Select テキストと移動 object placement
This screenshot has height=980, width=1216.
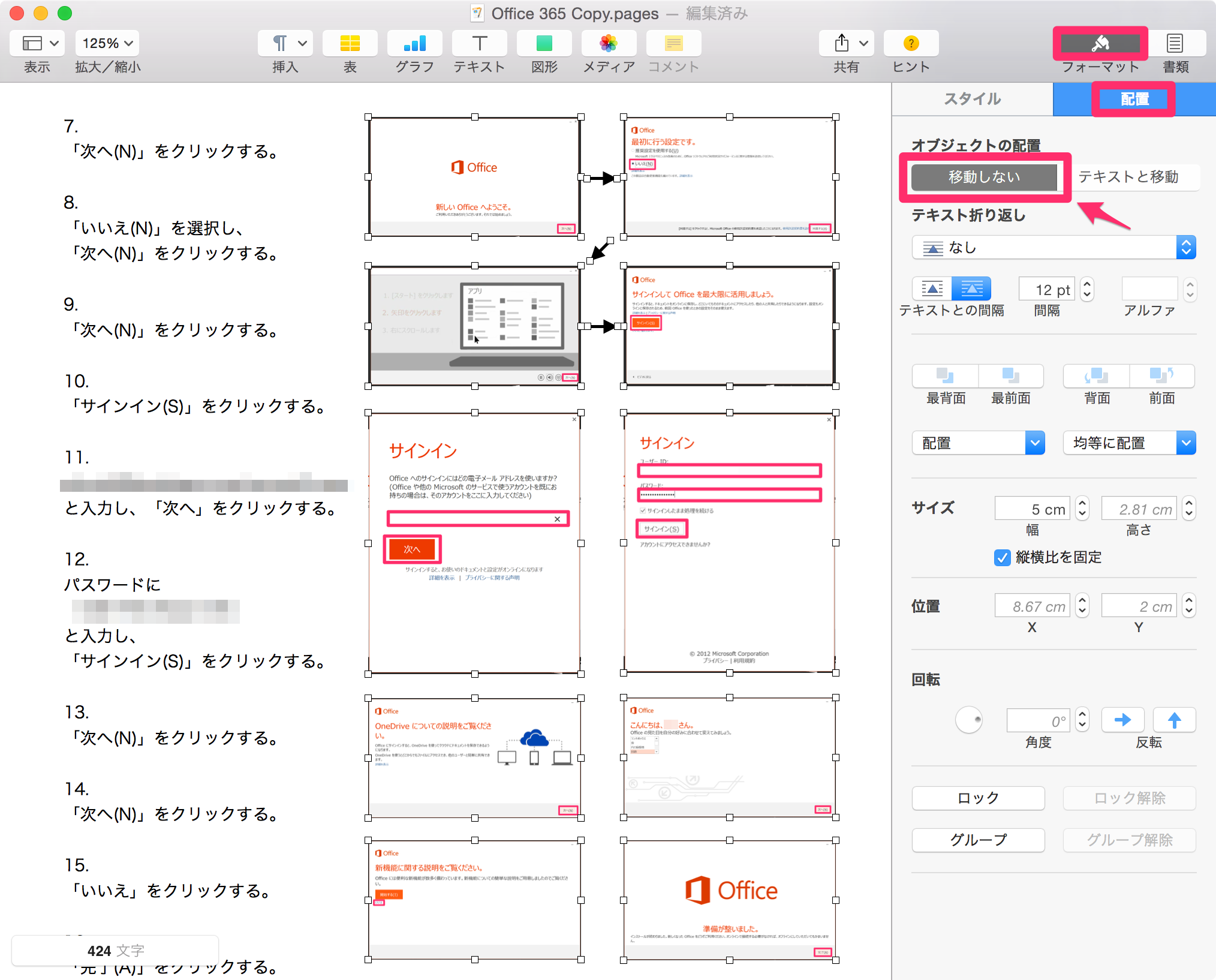1128,177
